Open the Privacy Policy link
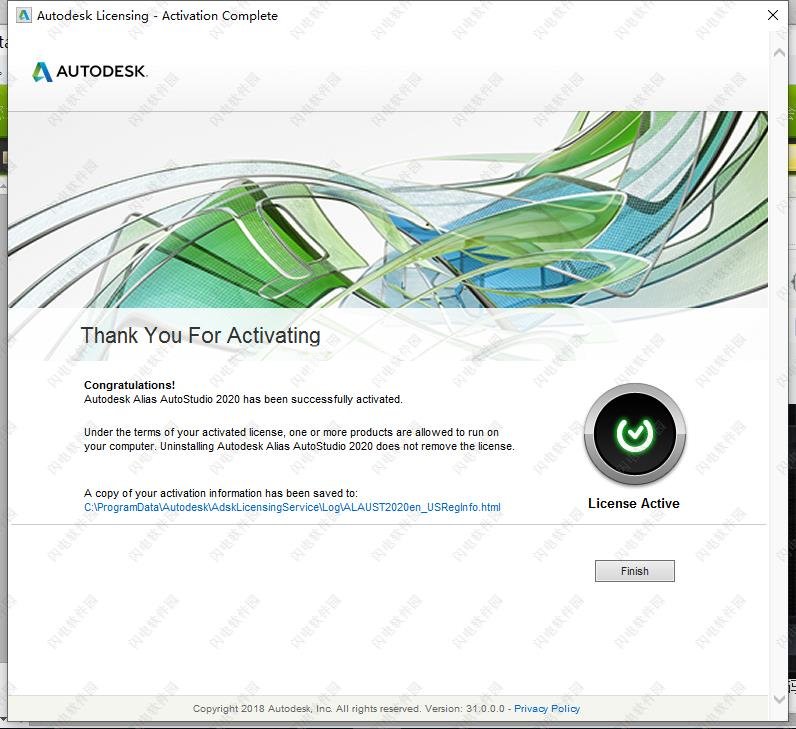Image resolution: width=796 pixels, height=729 pixels. pyautogui.click(x=547, y=708)
